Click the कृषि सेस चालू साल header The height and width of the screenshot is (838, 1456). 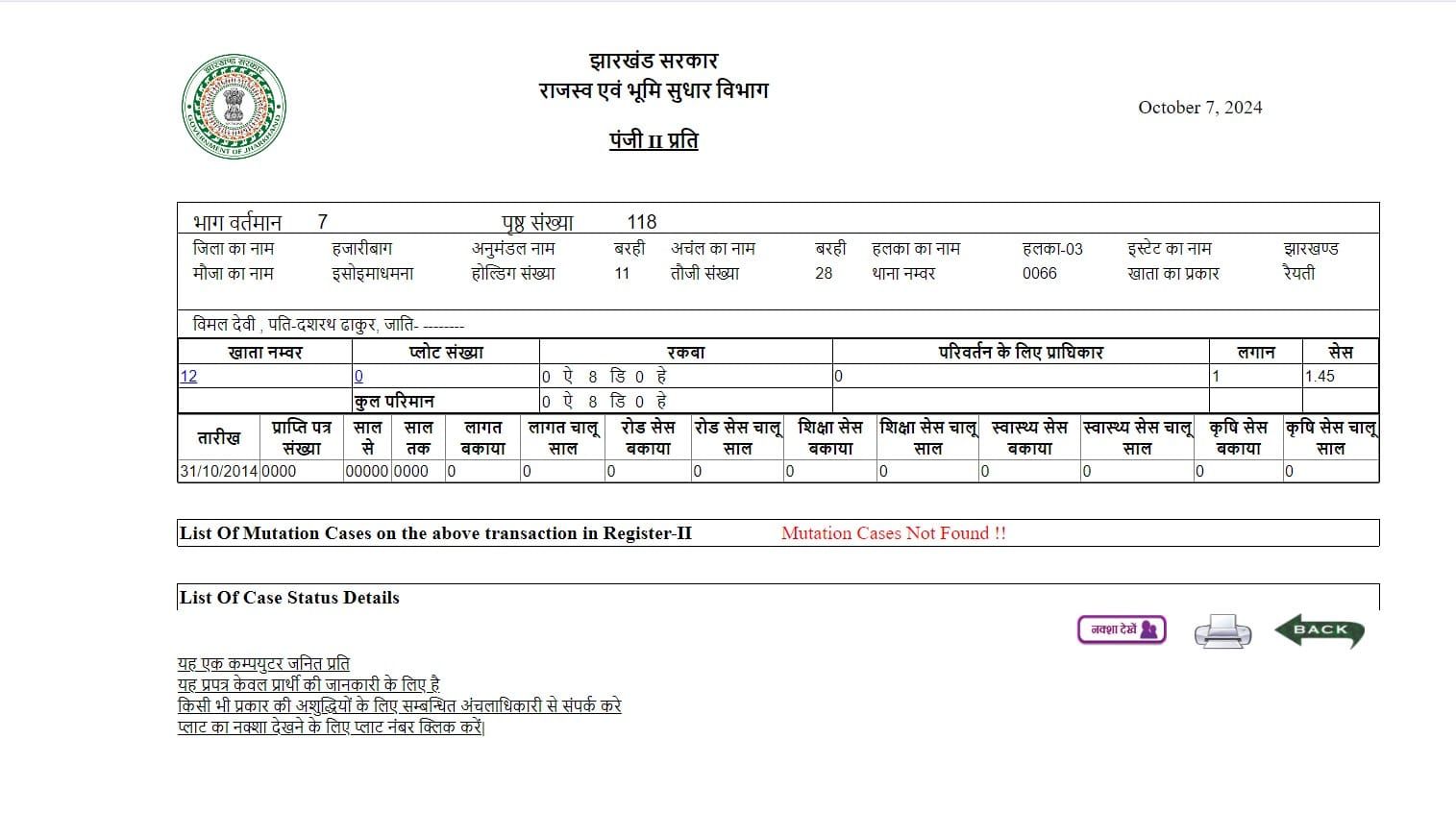pyautogui.click(x=1331, y=437)
